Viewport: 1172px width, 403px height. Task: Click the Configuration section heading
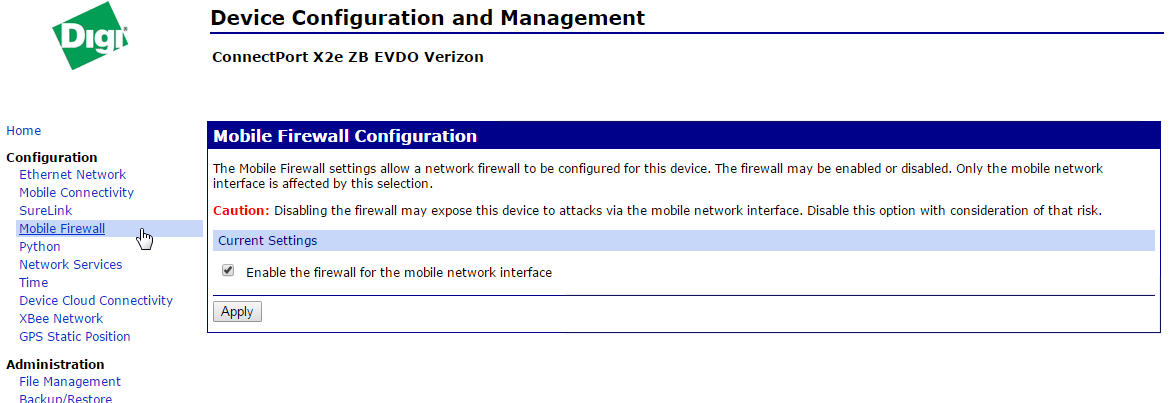coord(52,157)
